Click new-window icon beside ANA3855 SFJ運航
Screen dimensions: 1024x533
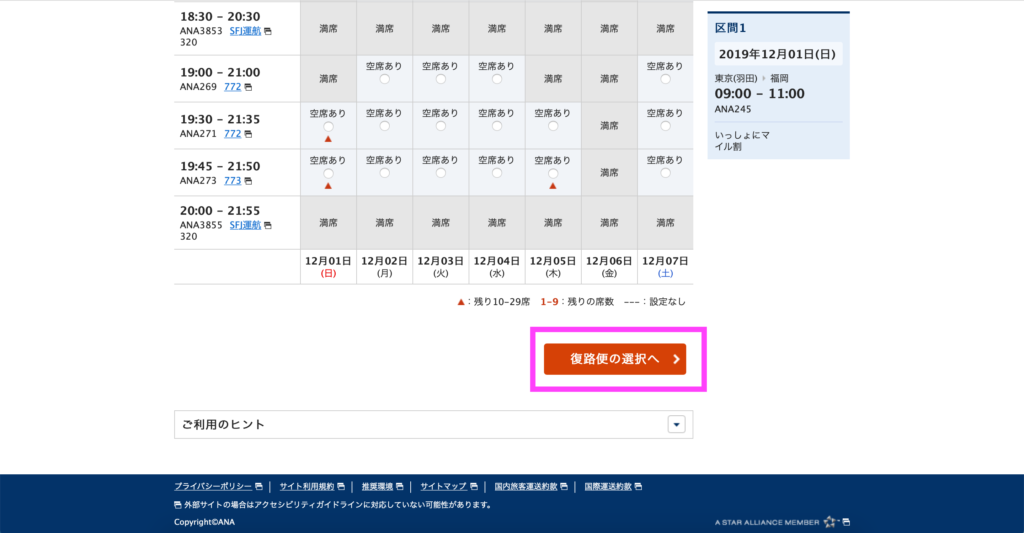click(x=268, y=225)
